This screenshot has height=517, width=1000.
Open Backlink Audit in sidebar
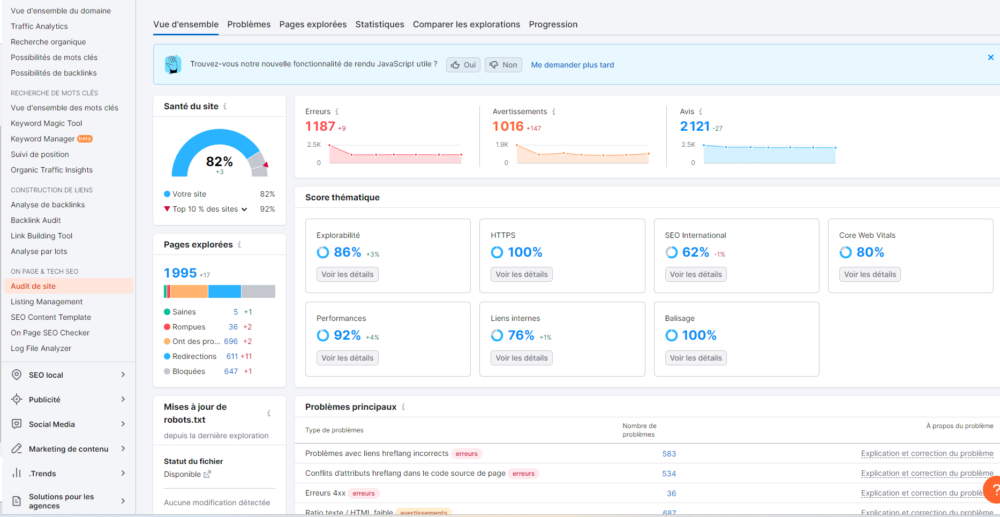click(36, 220)
